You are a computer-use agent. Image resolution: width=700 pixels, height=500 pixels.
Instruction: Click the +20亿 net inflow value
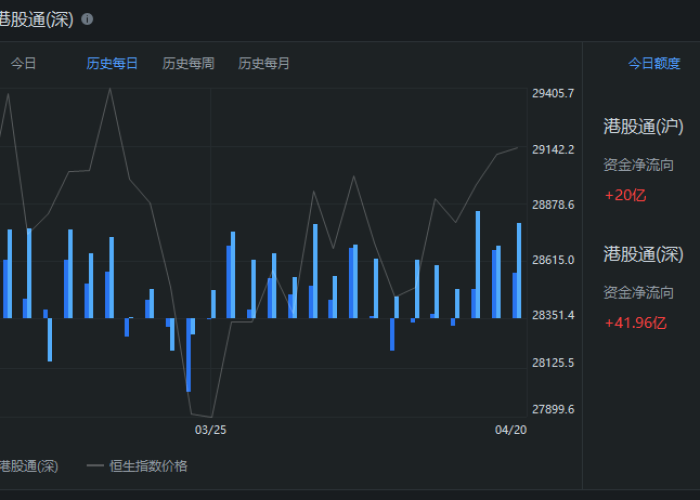pos(625,195)
